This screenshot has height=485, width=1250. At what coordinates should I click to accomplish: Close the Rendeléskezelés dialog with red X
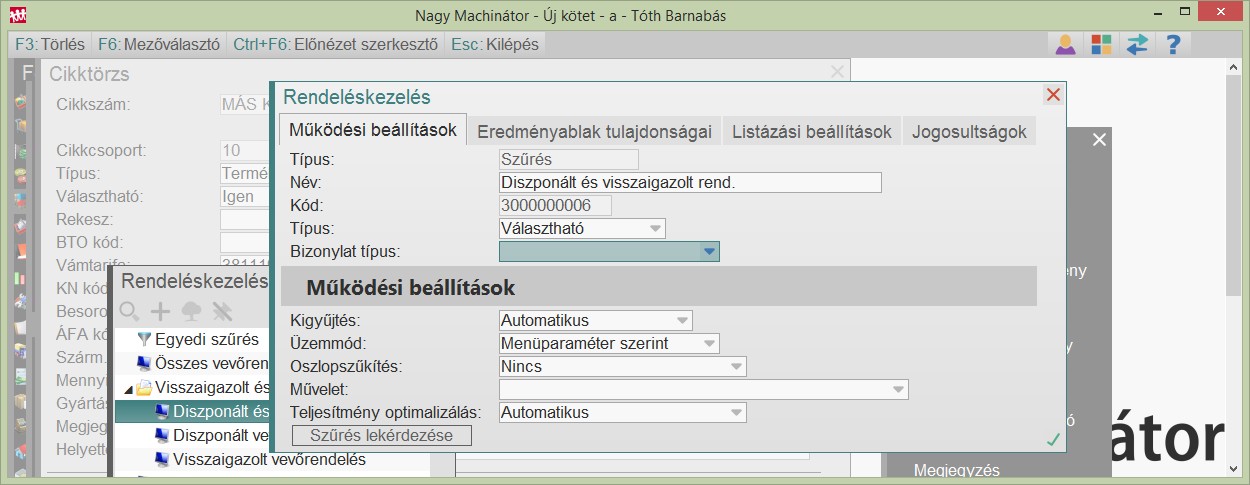[x=1052, y=95]
